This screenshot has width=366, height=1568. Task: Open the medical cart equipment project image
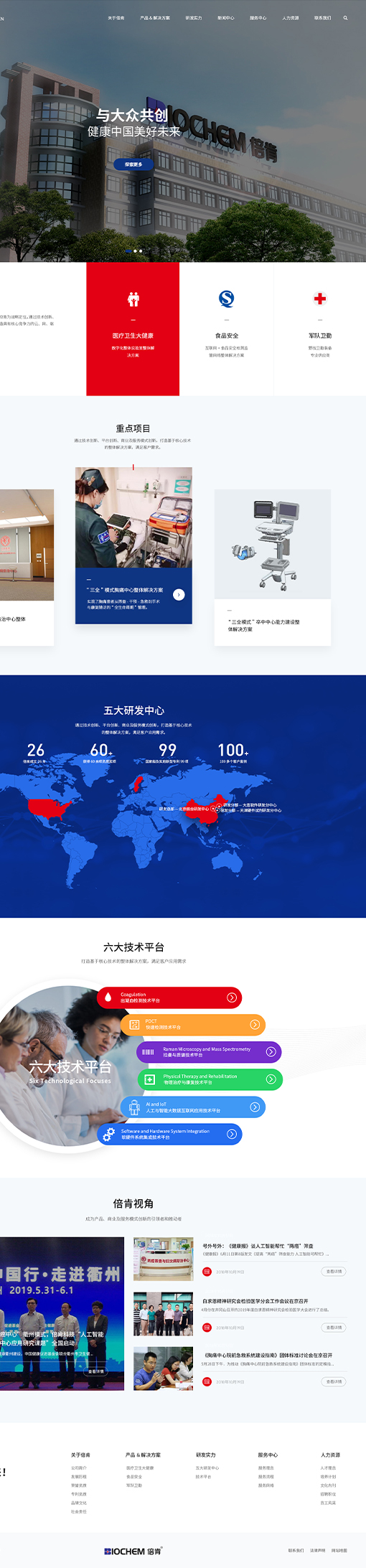[x=273, y=544]
